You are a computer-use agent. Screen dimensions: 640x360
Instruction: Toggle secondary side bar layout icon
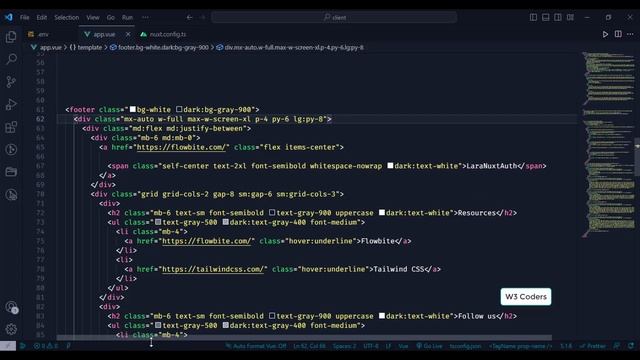tap(558, 17)
